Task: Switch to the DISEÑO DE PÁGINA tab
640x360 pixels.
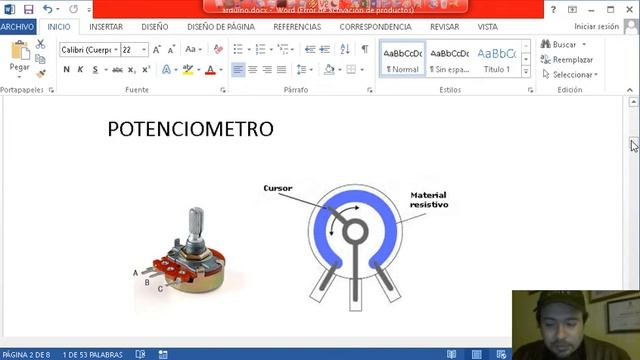Action: tap(221, 27)
